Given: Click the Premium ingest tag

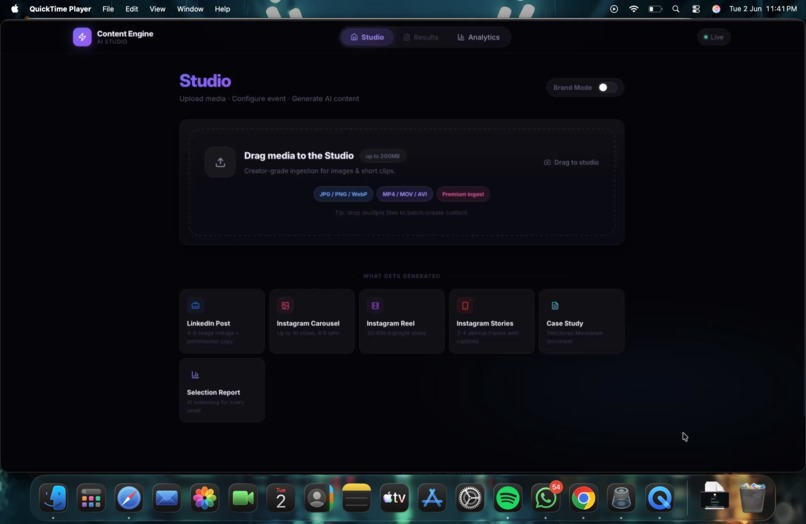Looking at the screenshot, I should 463,194.
